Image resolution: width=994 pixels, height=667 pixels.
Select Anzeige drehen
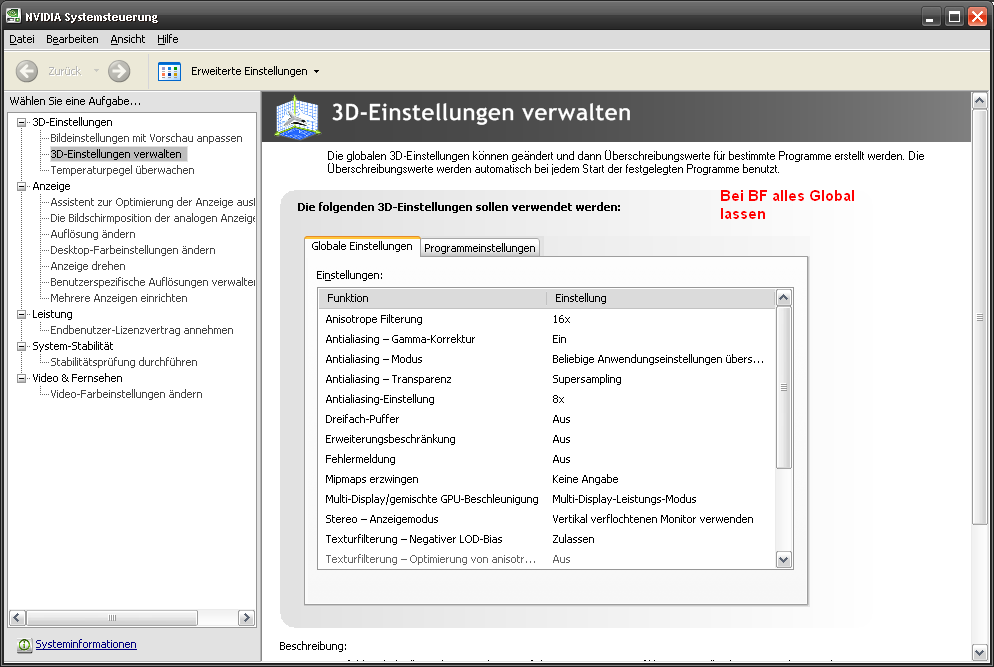[87, 266]
